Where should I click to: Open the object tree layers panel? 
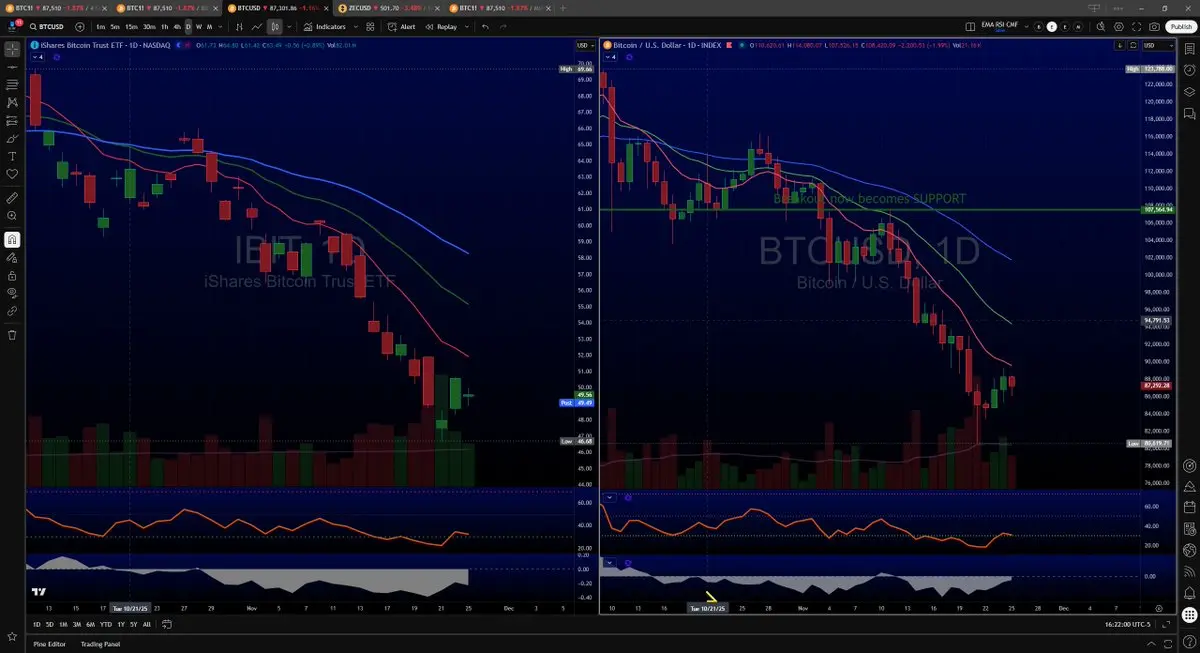(1189, 92)
